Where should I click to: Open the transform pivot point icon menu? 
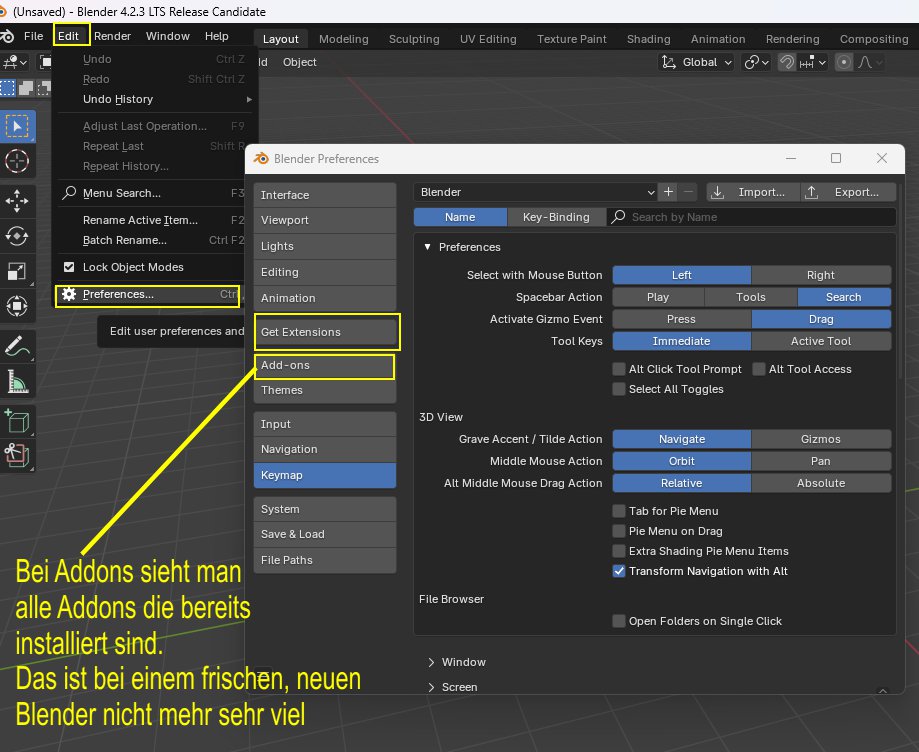click(756, 62)
